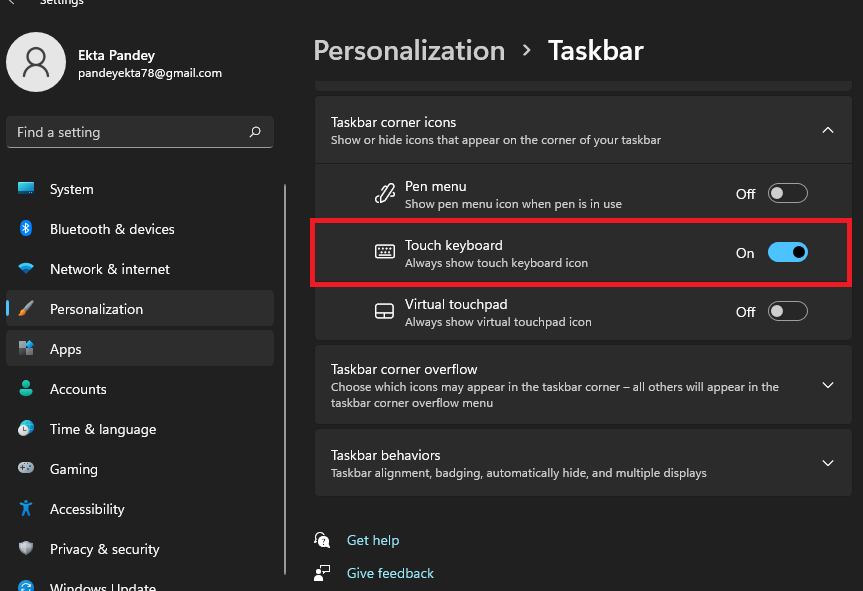Open the Apps settings category
The image size is (863, 591).
click(66, 349)
